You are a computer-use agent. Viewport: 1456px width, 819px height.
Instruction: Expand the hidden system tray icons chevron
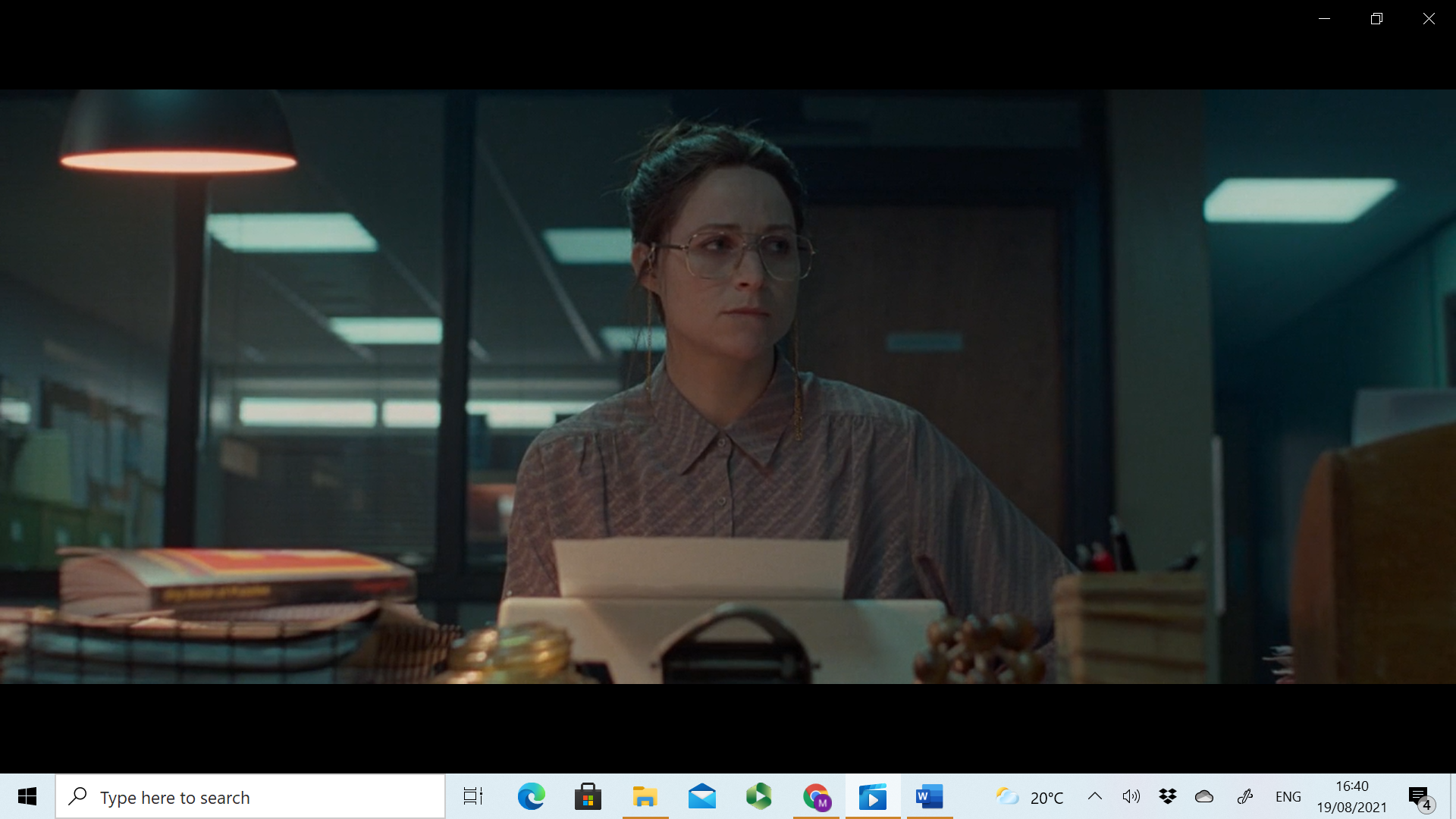tap(1094, 796)
